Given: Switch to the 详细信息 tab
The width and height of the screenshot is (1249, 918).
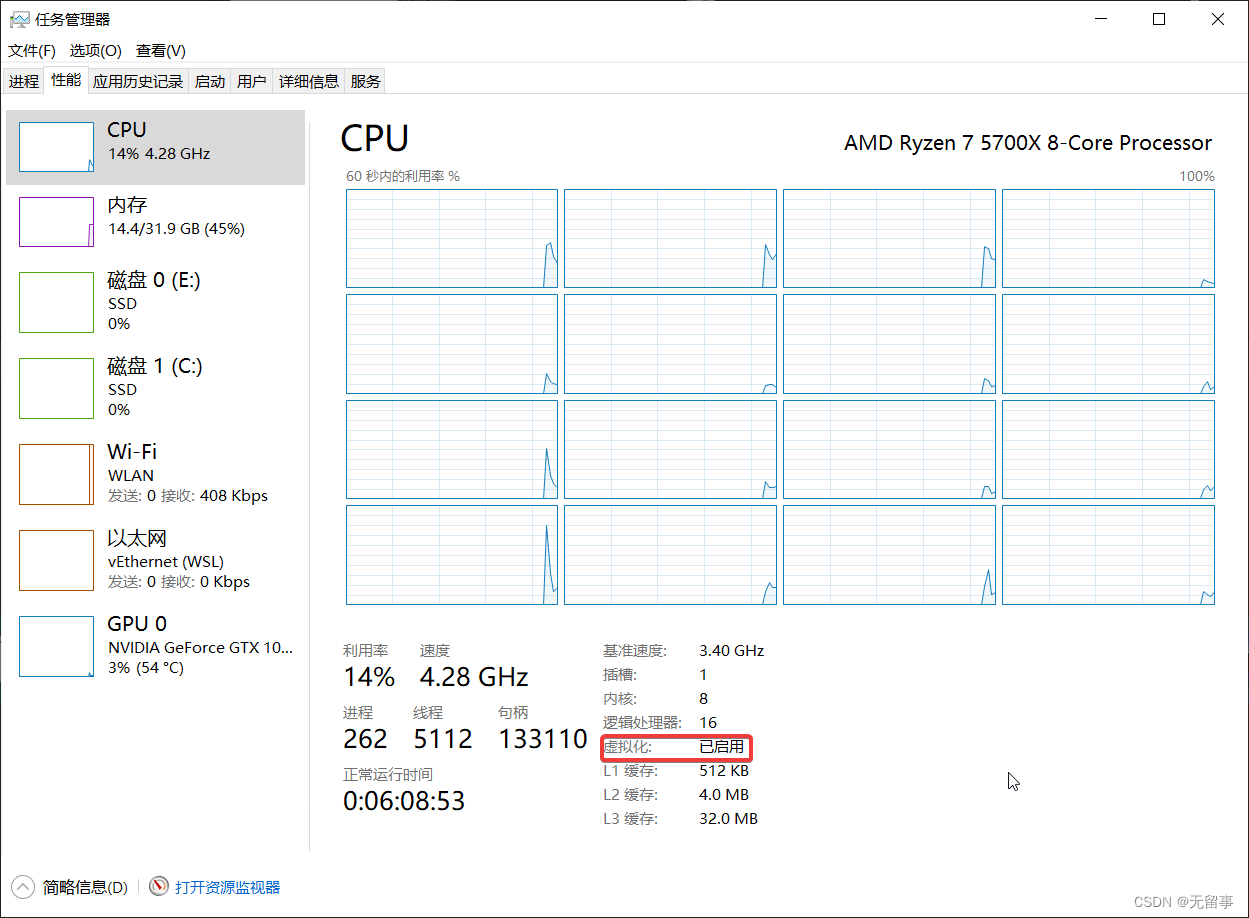Looking at the screenshot, I should [308, 81].
